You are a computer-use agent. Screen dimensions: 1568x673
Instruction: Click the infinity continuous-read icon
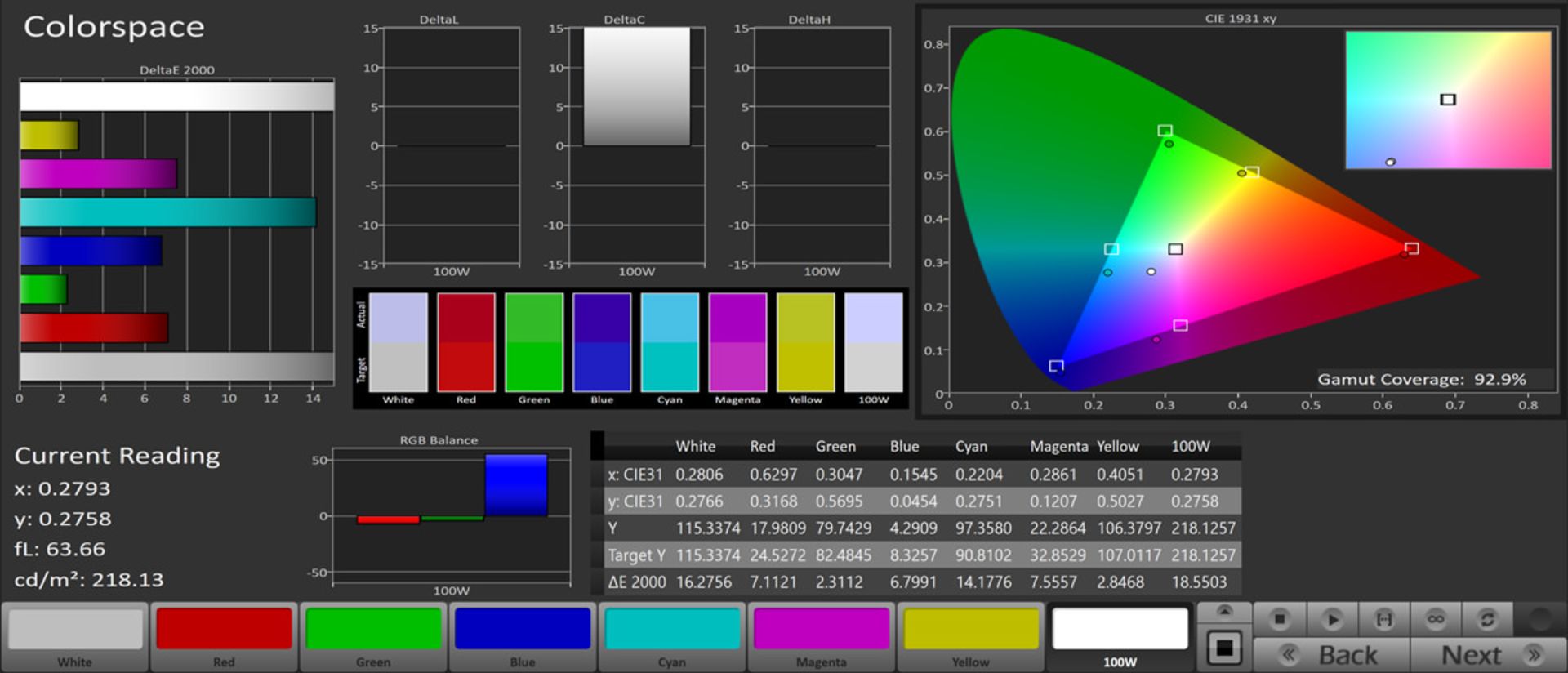tap(1436, 620)
